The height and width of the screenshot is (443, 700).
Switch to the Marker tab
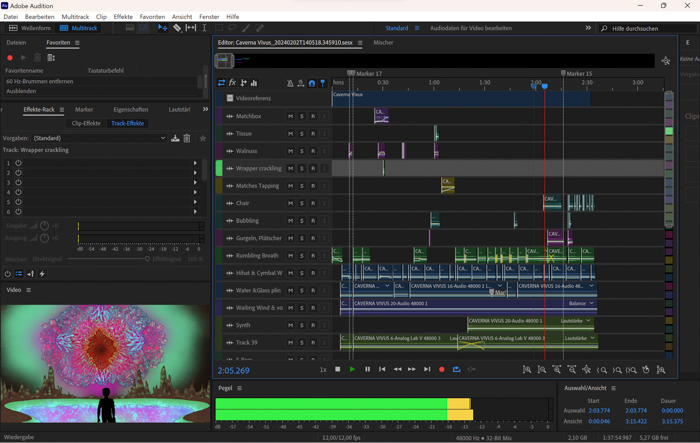click(x=84, y=110)
